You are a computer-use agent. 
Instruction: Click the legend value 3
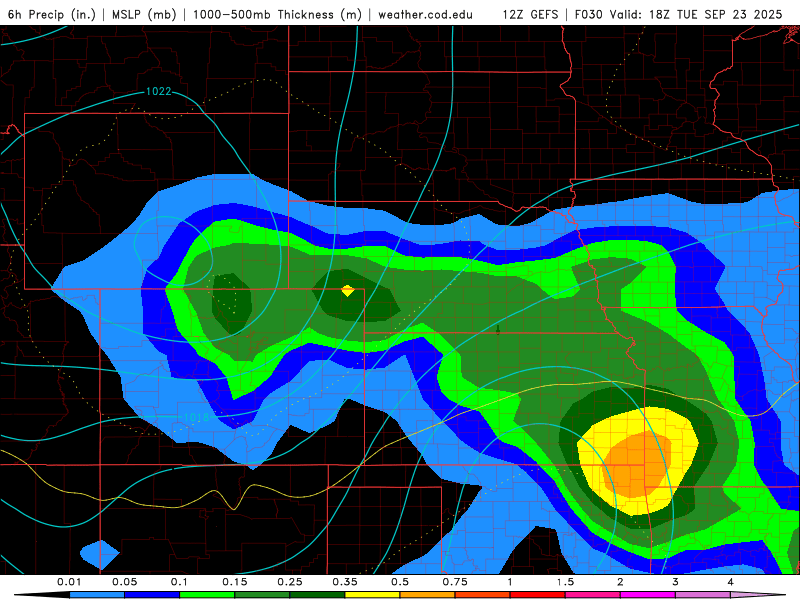[x=676, y=582]
